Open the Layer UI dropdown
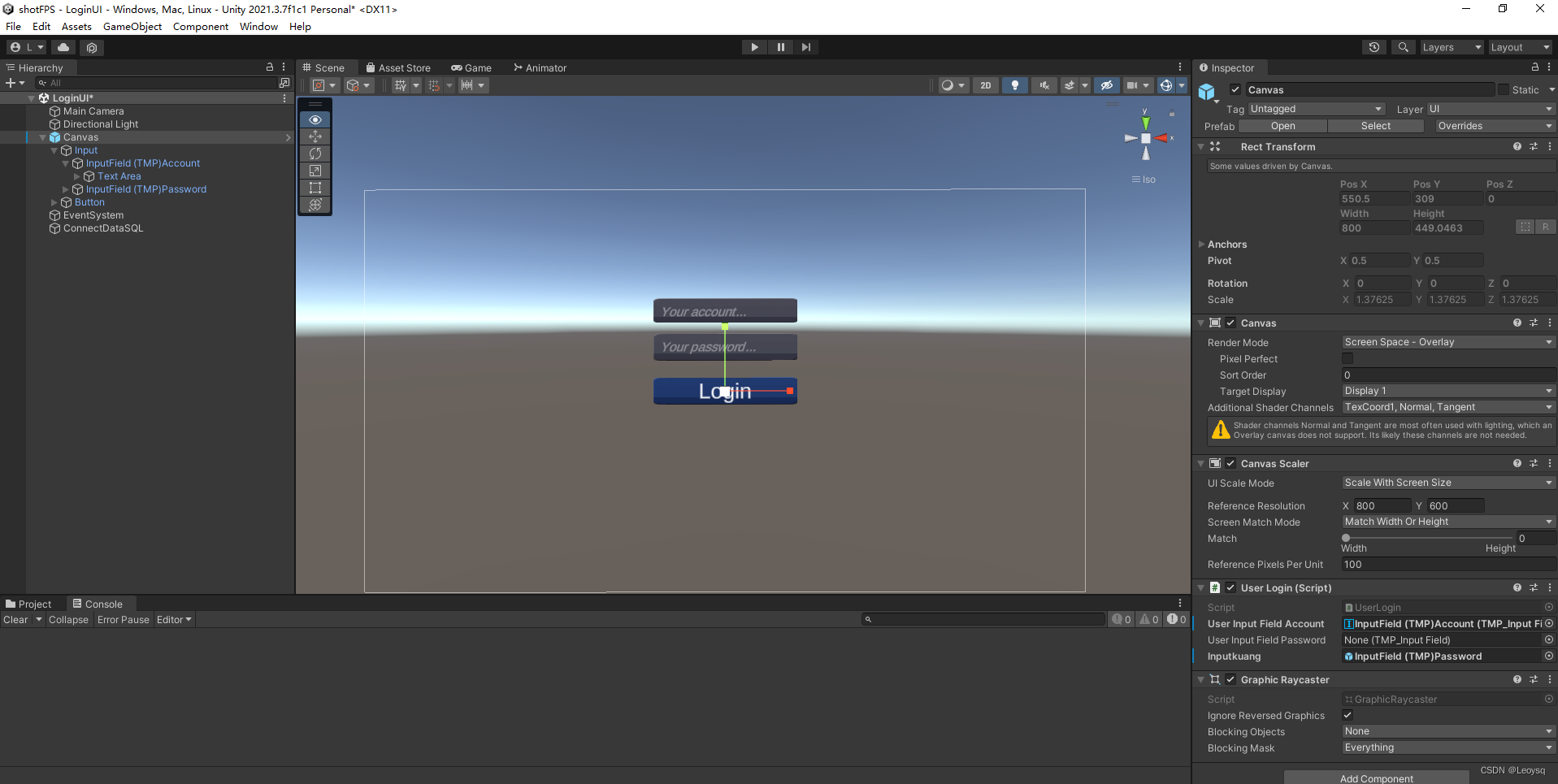Screen dimensions: 1558x784 1491,109
